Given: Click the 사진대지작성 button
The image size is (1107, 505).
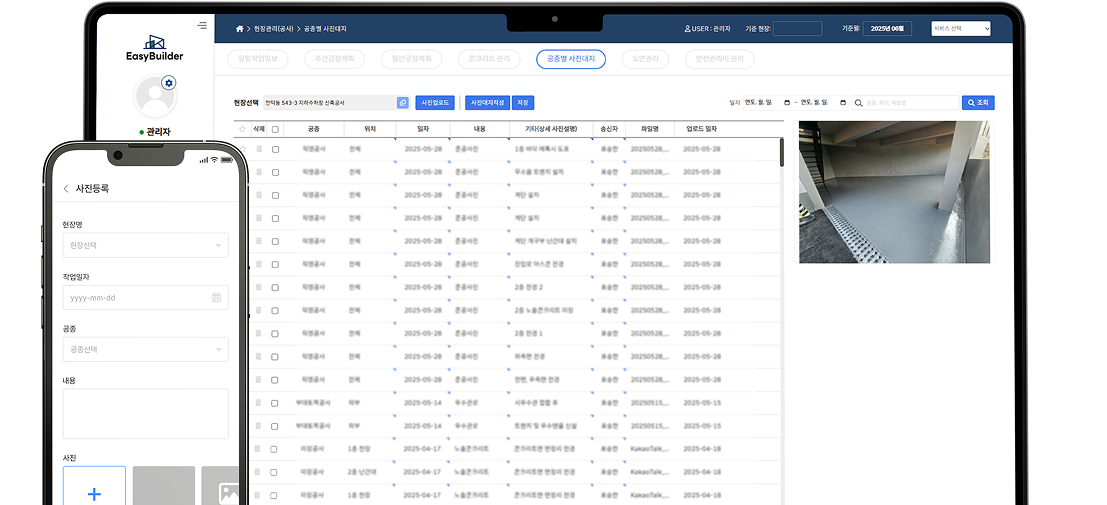Looking at the screenshot, I should (487, 103).
